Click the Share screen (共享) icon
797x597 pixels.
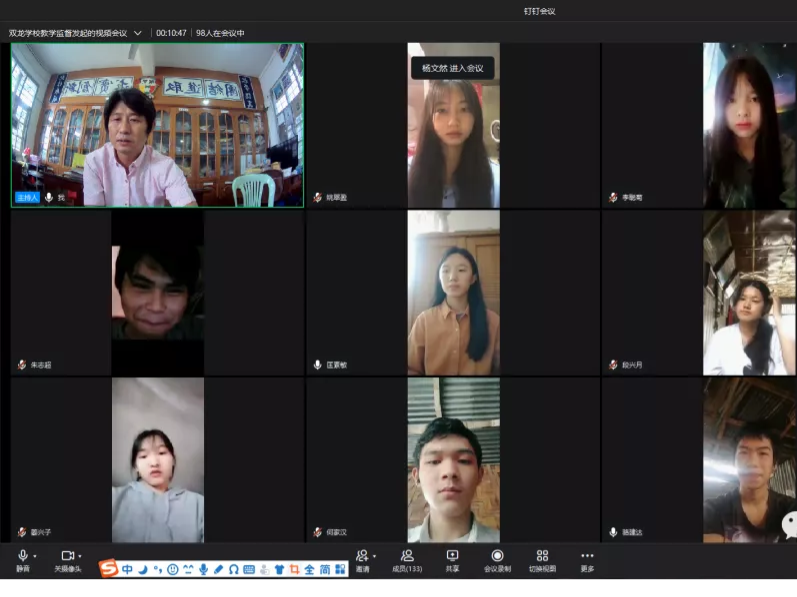point(452,556)
